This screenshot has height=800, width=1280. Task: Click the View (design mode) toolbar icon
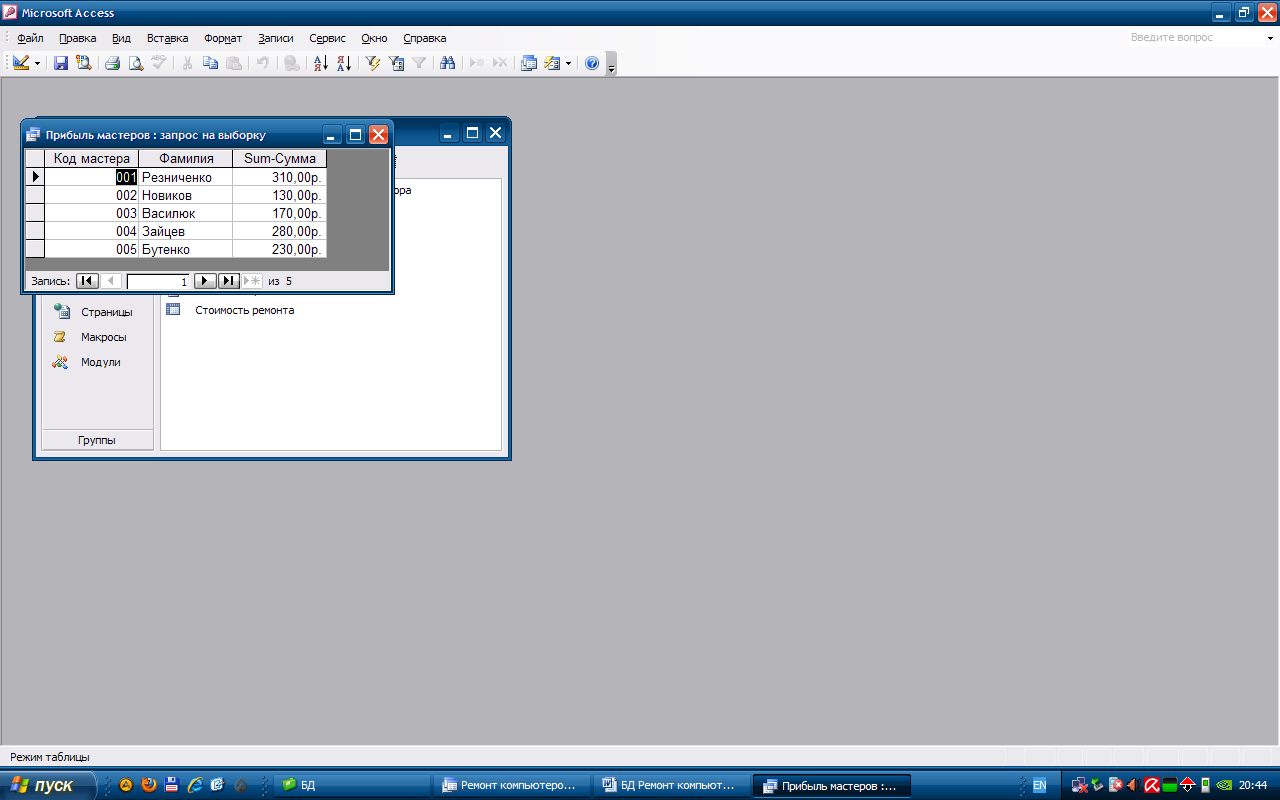21,63
